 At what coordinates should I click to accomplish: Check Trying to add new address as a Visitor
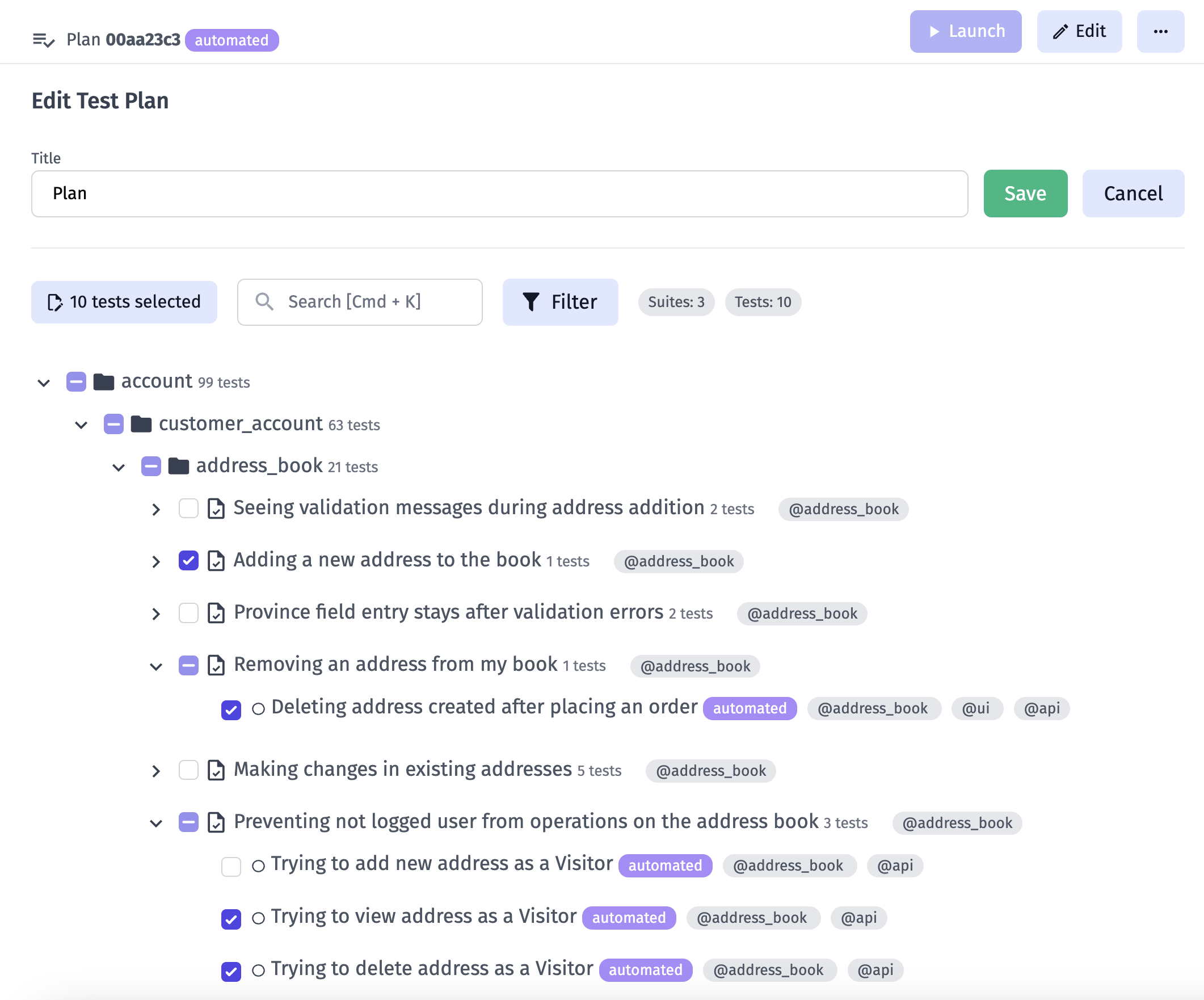tap(231, 867)
